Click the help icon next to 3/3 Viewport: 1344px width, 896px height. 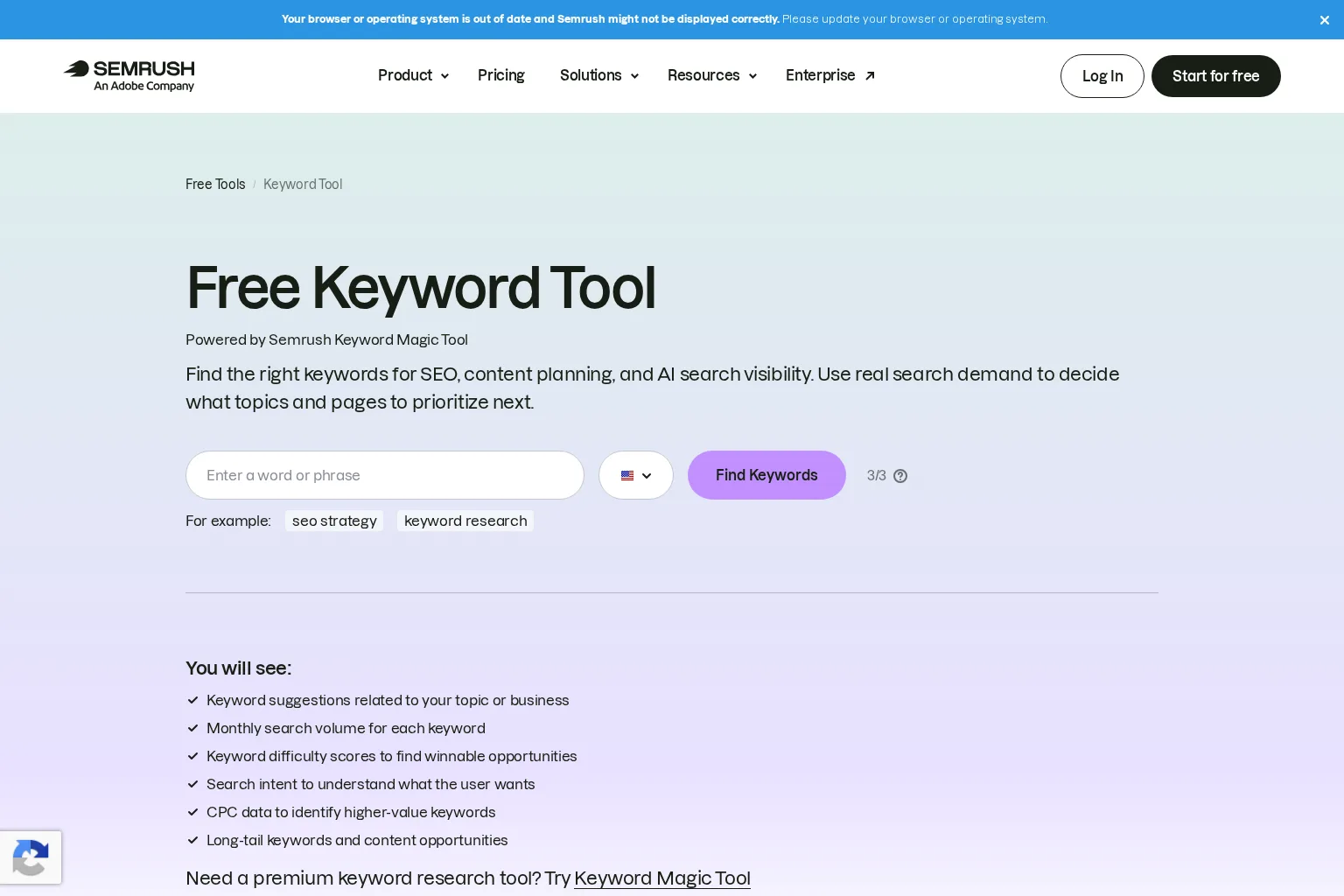pos(900,476)
